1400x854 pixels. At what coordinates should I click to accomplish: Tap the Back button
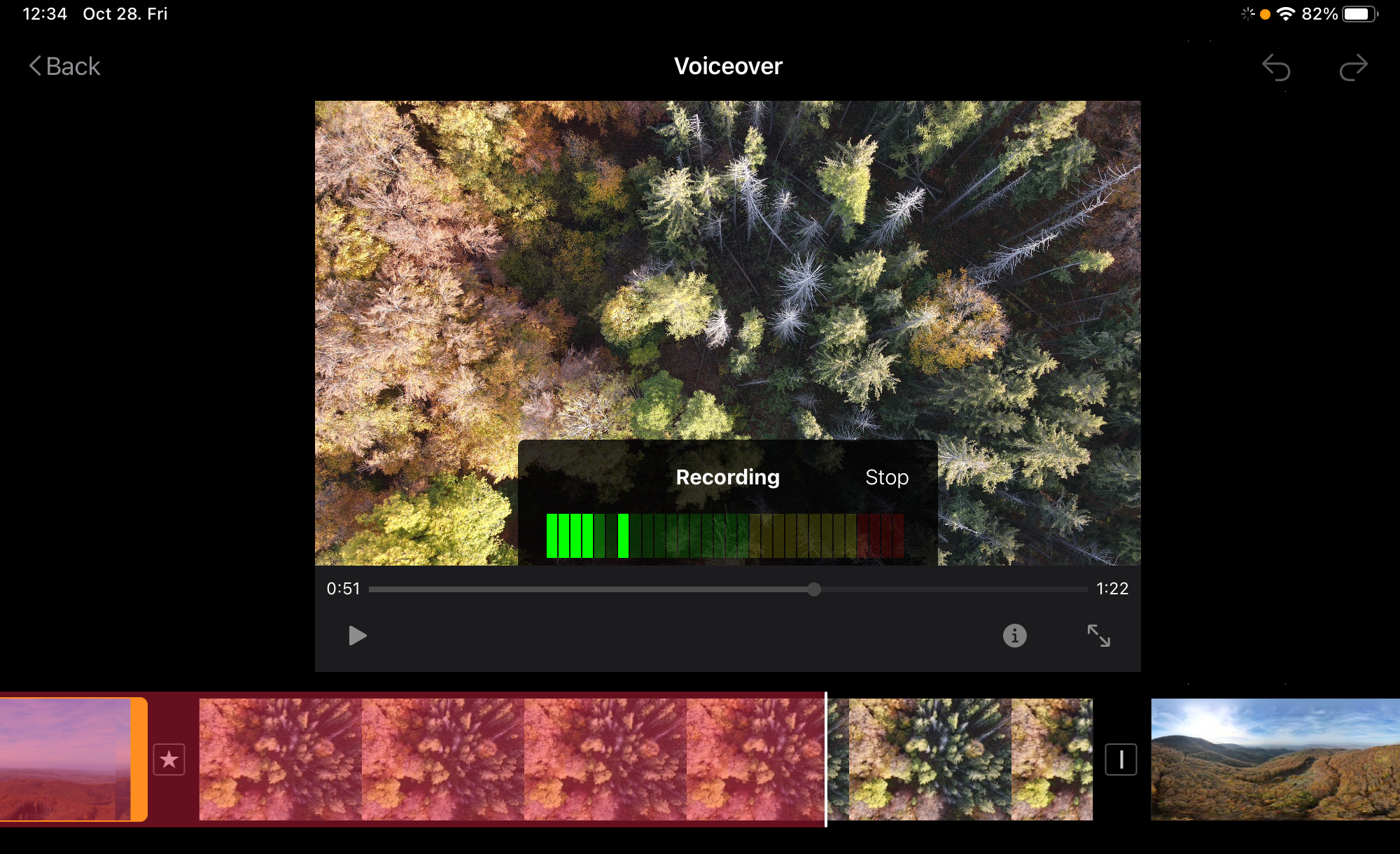pyautogui.click(x=64, y=66)
